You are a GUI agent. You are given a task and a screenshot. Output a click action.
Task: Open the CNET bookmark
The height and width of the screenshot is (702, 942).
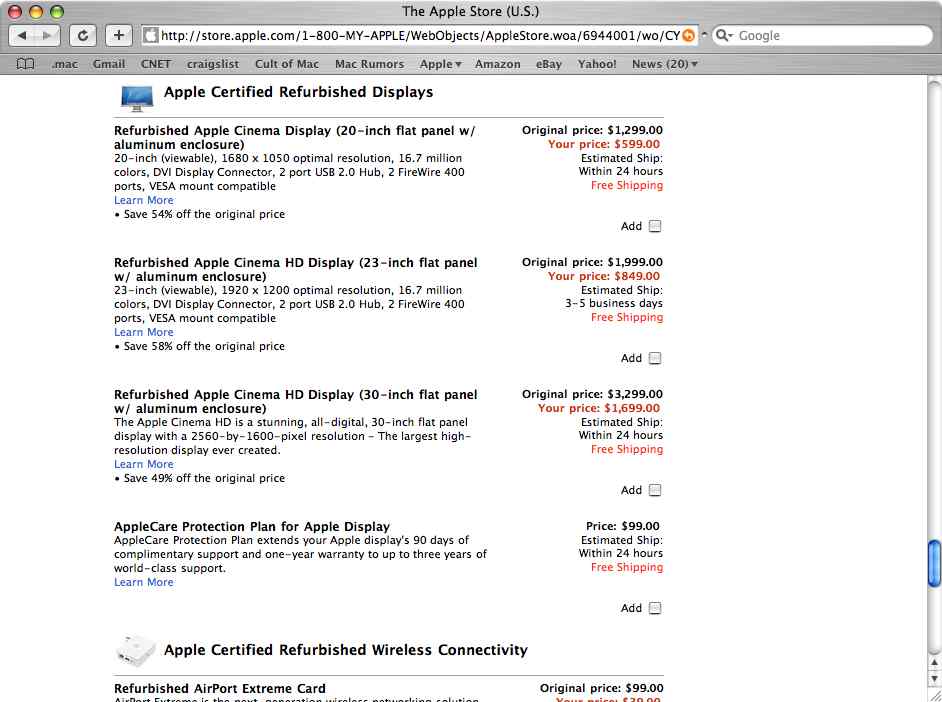[156, 64]
